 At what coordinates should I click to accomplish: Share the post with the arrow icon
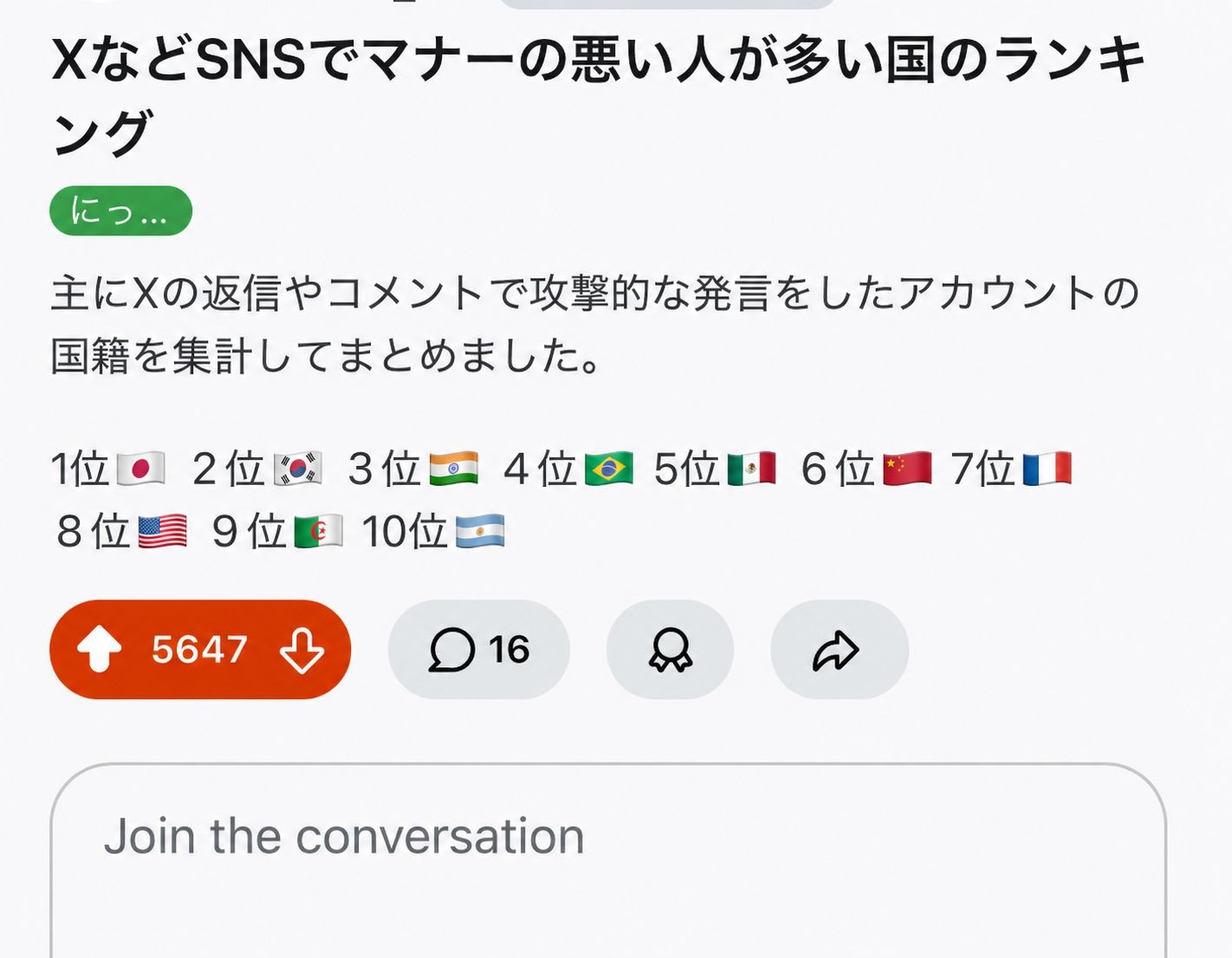836,651
